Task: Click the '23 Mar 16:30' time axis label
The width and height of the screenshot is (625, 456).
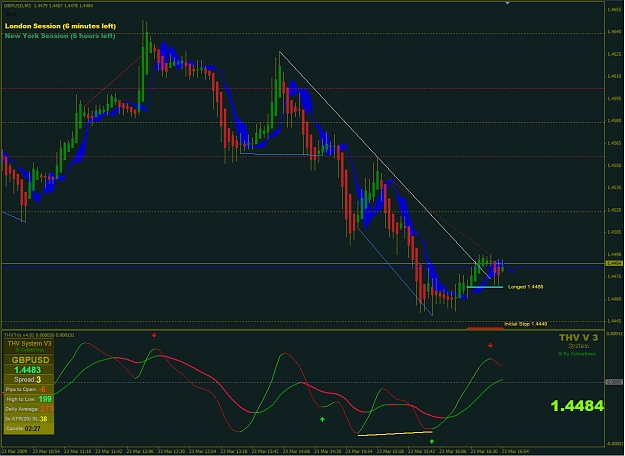Action: pyautogui.click(x=484, y=451)
